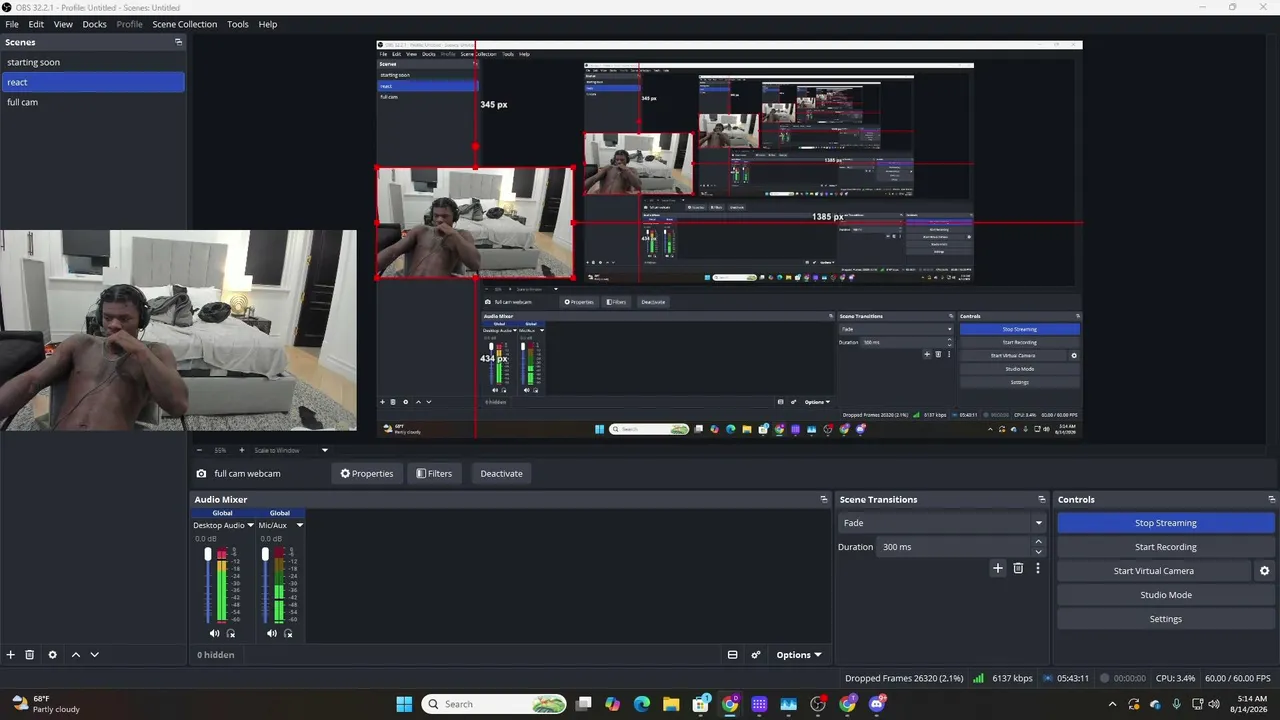Click the Dropped Frames status text

click(904, 678)
